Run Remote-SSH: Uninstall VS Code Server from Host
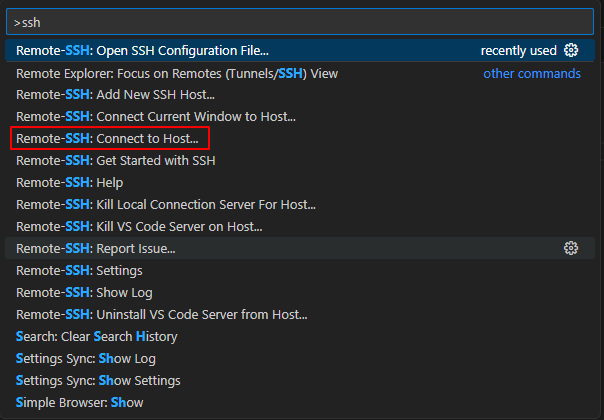The height and width of the screenshot is (420, 604). click(300, 314)
